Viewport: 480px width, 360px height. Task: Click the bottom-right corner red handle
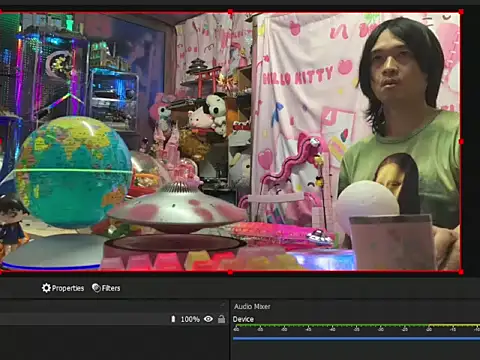[461, 272]
